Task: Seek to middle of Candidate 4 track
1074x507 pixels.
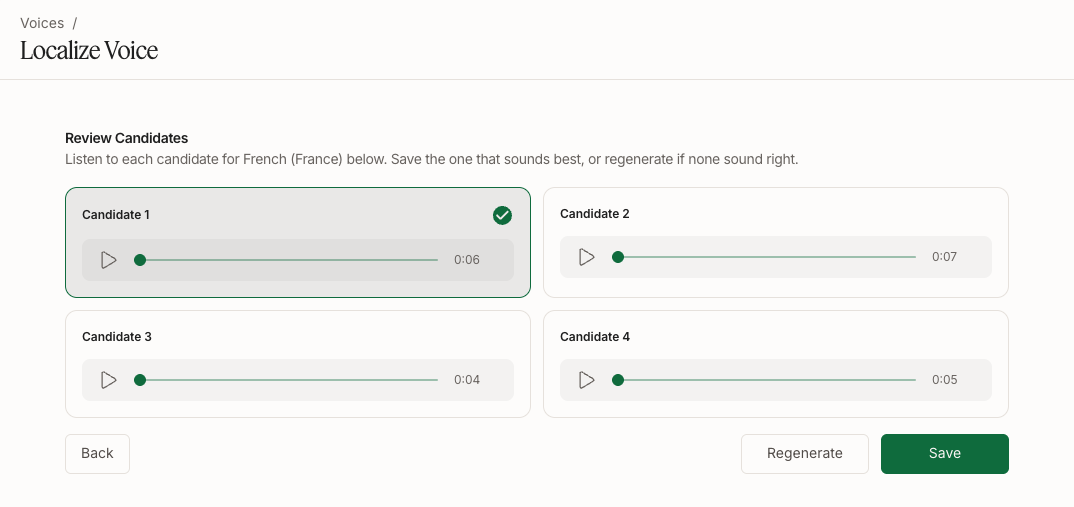Action: [766, 380]
